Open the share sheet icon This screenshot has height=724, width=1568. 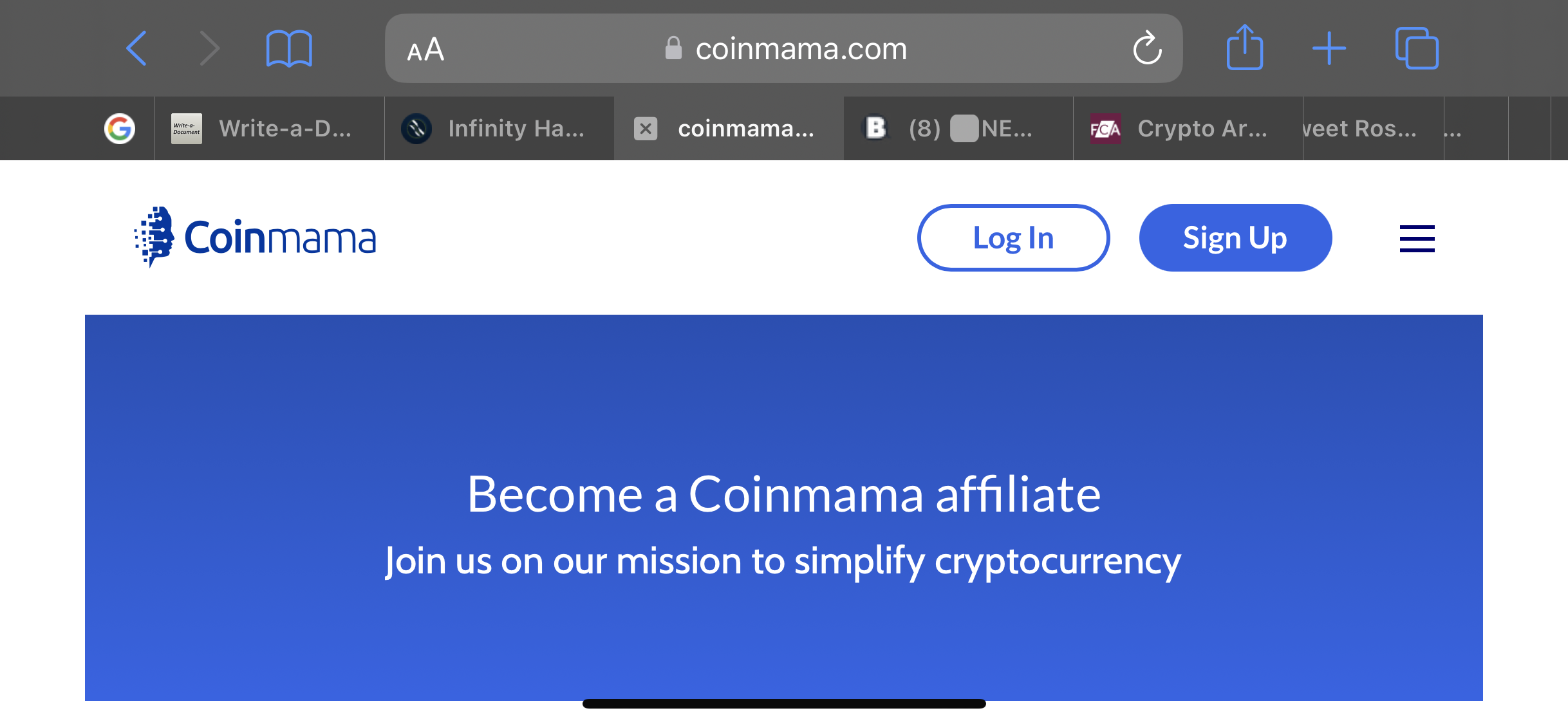[x=1245, y=47]
